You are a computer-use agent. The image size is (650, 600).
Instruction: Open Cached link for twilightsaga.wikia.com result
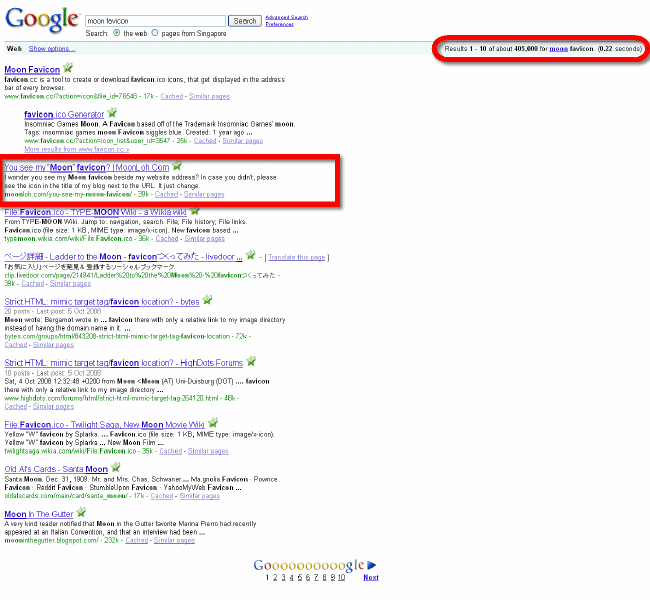(x=171, y=451)
